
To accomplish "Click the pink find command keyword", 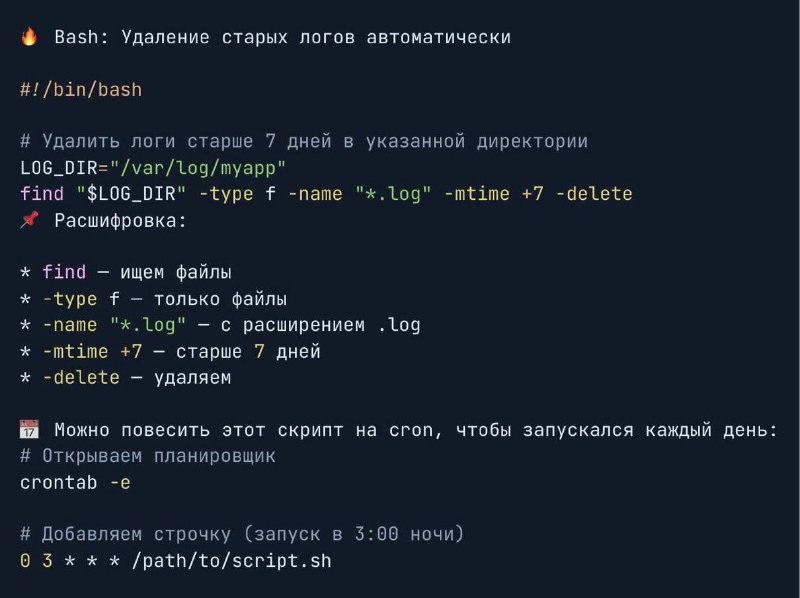I will (42, 193).
